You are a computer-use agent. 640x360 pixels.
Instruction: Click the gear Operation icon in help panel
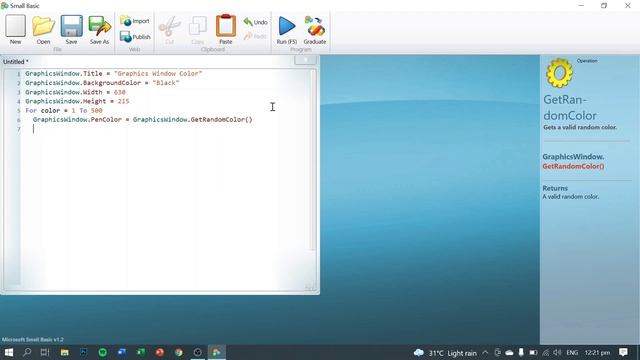click(559, 73)
